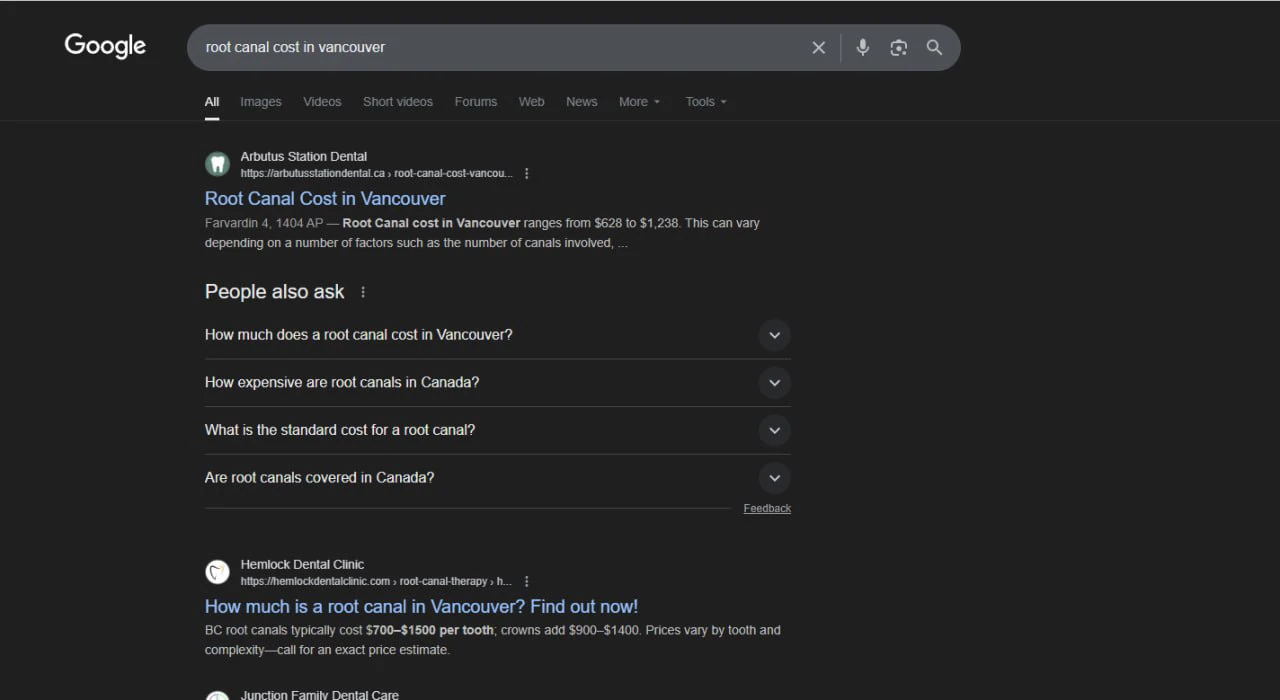
Task: Click the Arbutus Station Dental site name
Action: pyautogui.click(x=304, y=157)
